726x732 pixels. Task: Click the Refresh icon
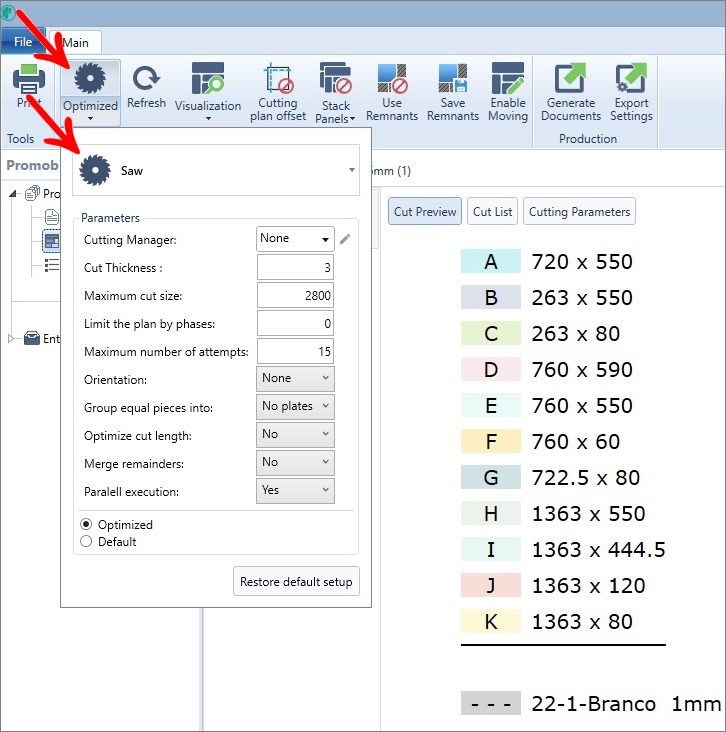[x=146, y=78]
